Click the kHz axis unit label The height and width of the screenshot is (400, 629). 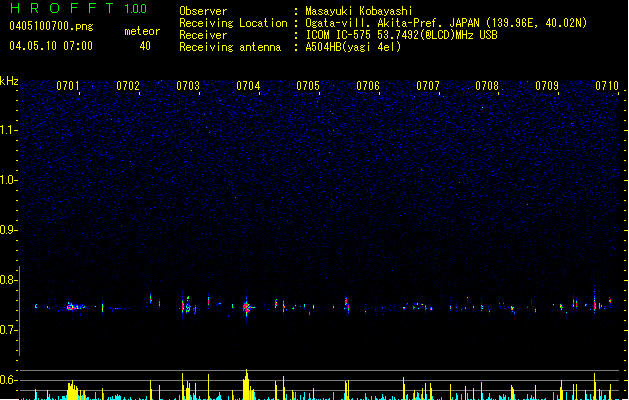coord(9,81)
